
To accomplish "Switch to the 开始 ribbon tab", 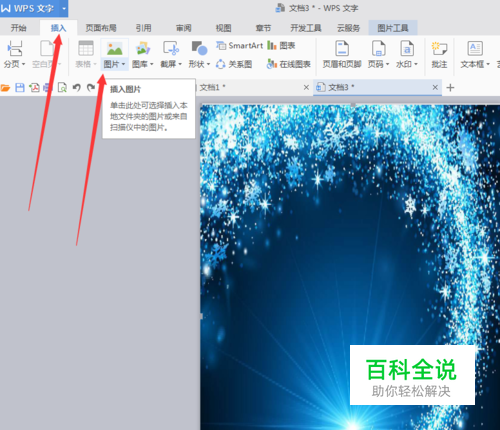I will 18,28.
